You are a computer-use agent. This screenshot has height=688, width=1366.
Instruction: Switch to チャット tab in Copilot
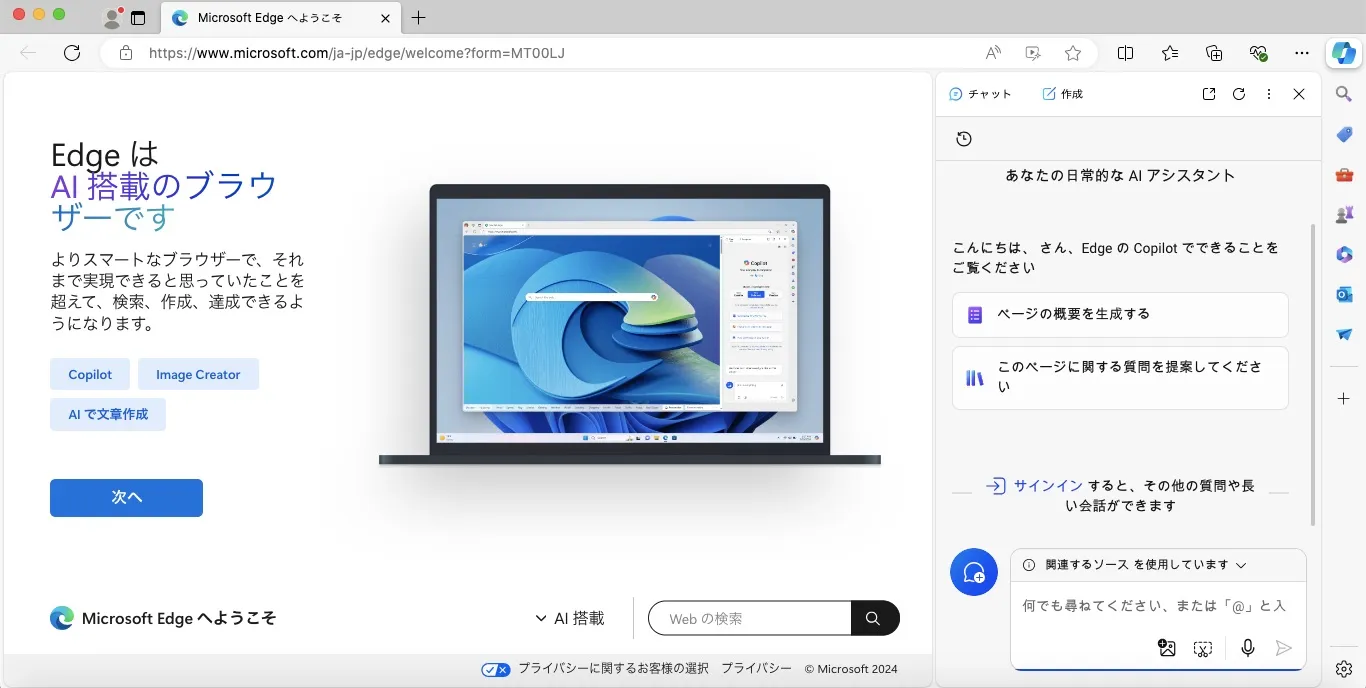980,94
